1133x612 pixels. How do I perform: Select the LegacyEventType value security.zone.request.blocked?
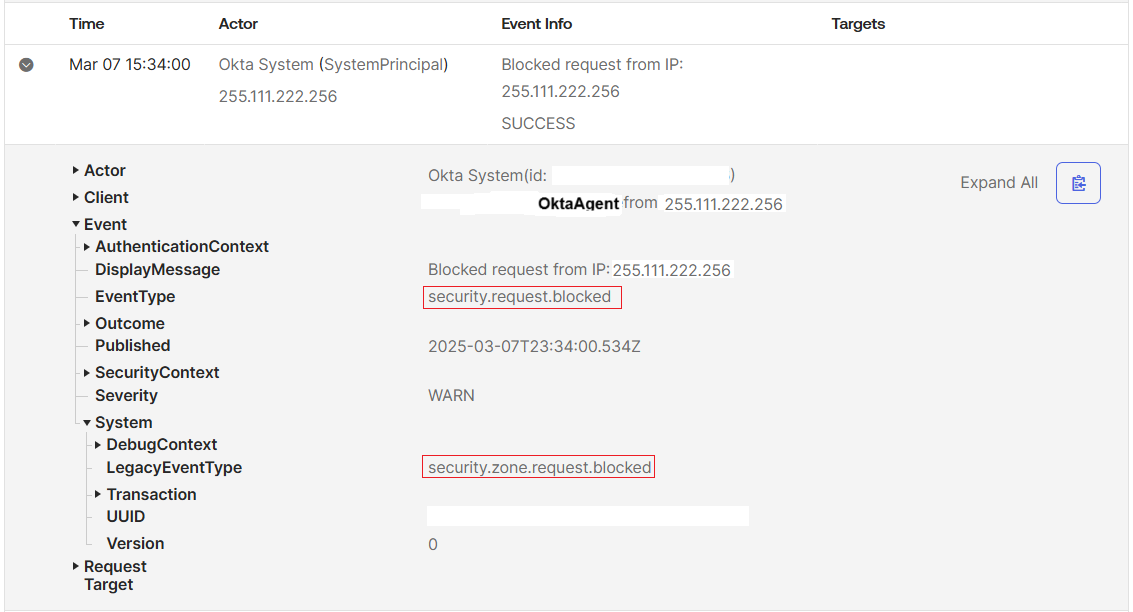click(x=538, y=466)
